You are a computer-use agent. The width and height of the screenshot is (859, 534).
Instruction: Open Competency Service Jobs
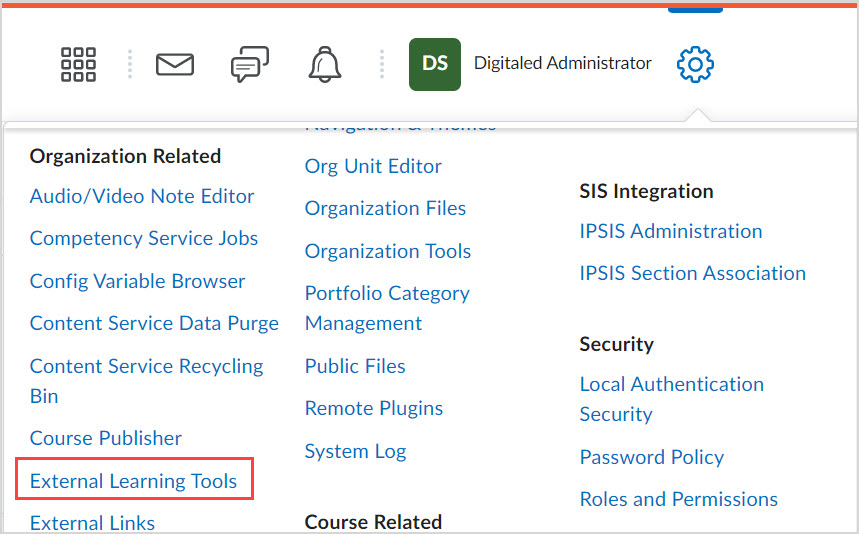click(144, 238)
